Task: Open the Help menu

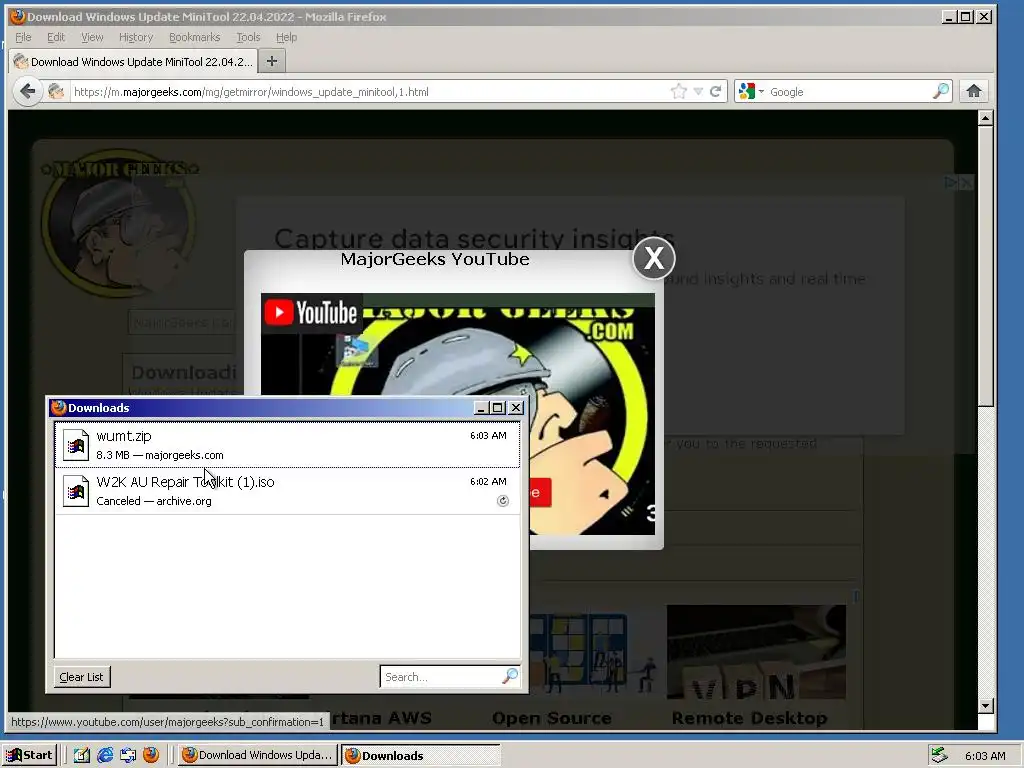Action: [286, 37]
